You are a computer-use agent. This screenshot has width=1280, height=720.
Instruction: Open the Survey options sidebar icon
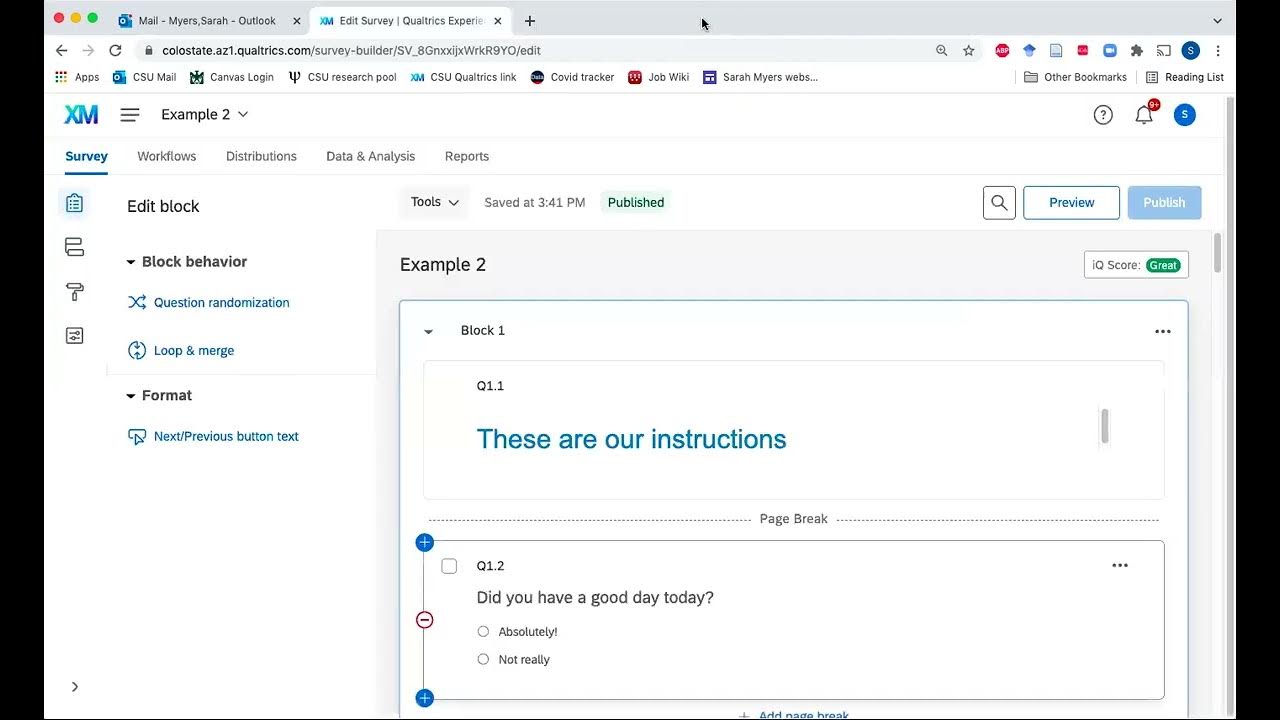(74, 335)
